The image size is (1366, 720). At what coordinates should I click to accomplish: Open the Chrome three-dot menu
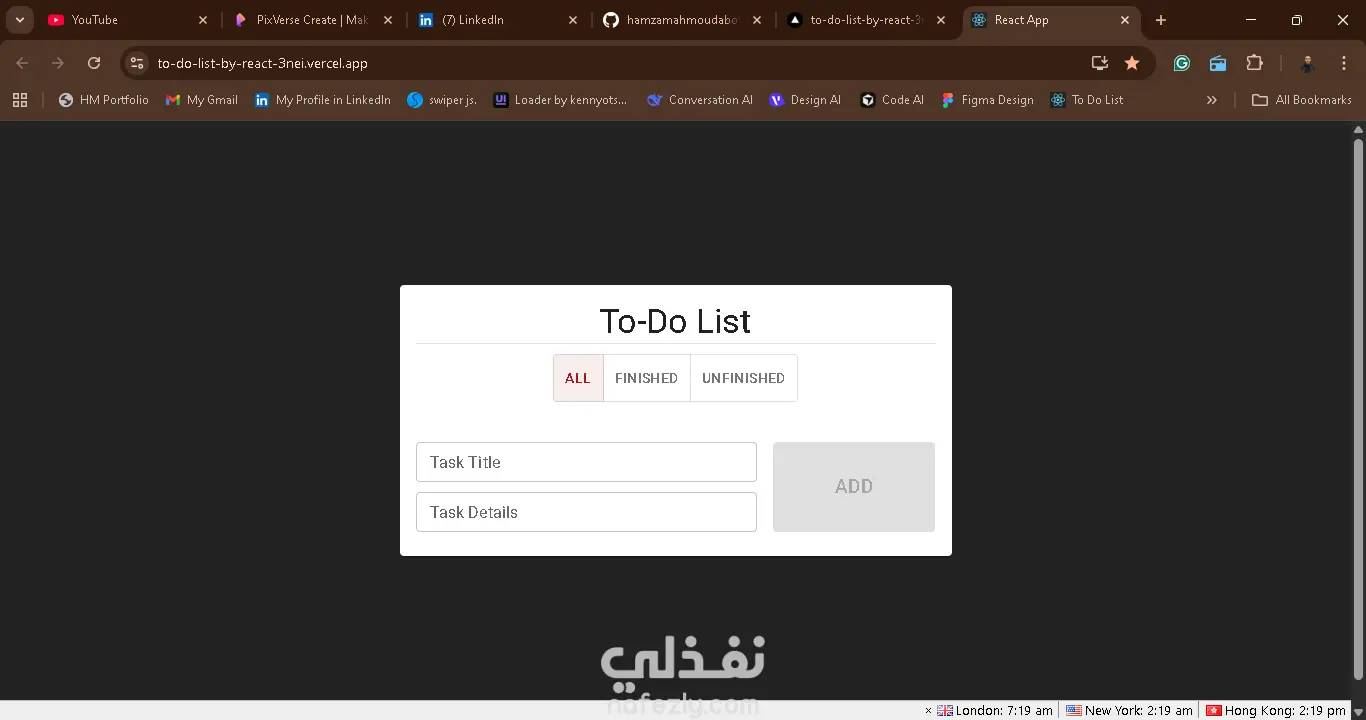point(1344,63)
